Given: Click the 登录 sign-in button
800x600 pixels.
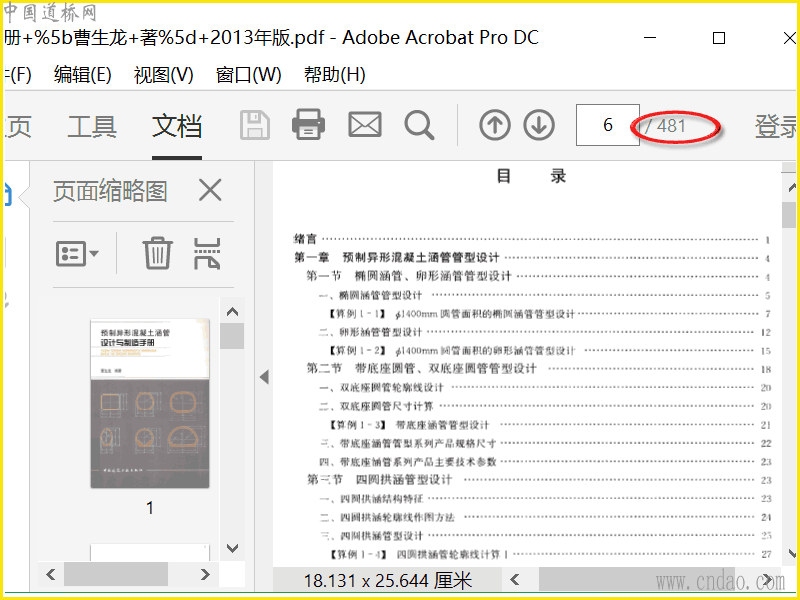Looking at the screenshot, I should (776, 126).
